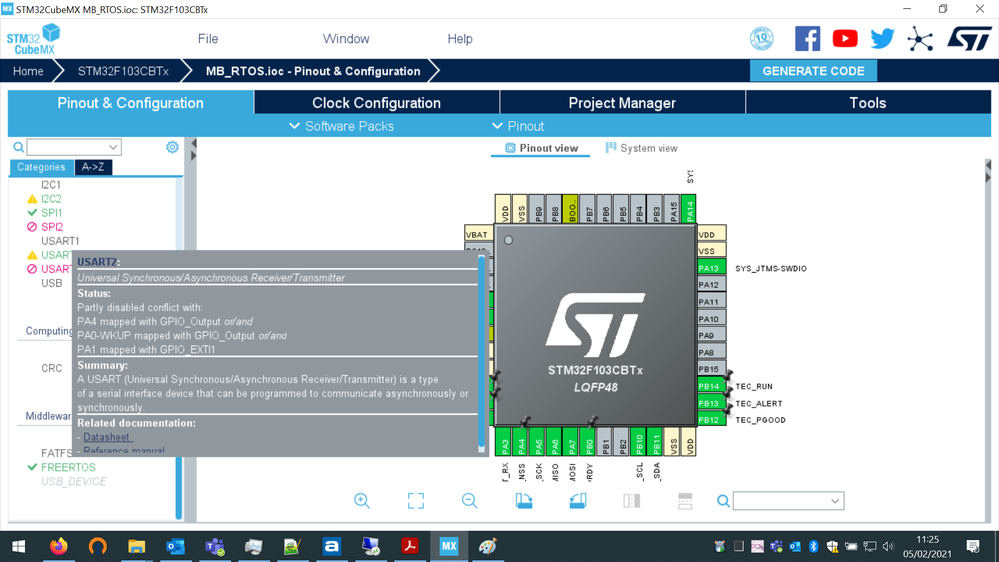The image size is (999, 562).
Task: Click pin PA10 on chip
Action: pos(712,319)
